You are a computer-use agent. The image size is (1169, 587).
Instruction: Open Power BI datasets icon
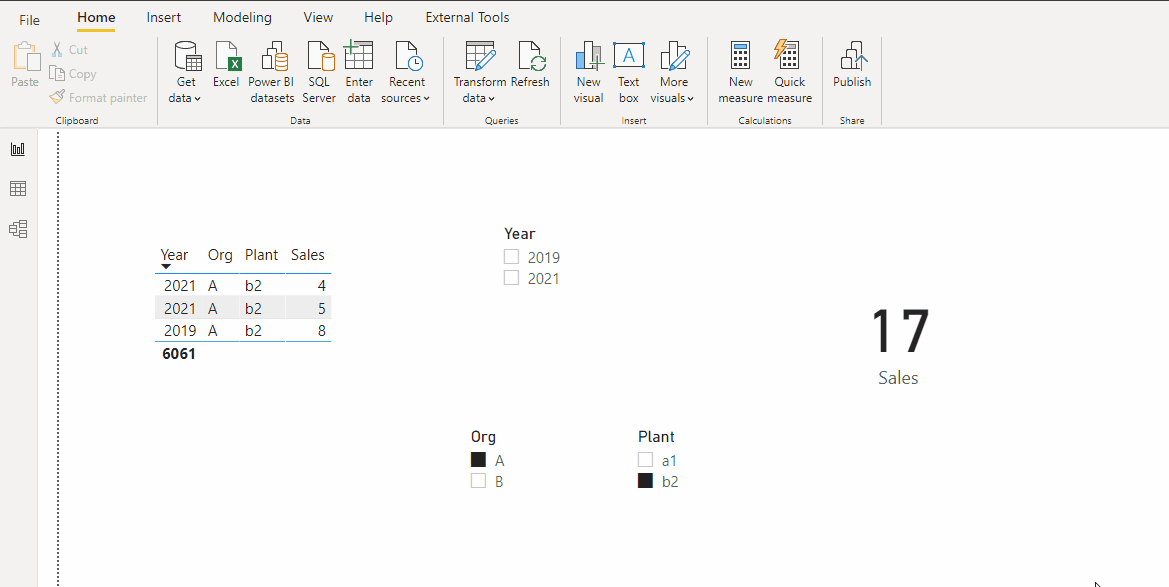coord(274,56)
